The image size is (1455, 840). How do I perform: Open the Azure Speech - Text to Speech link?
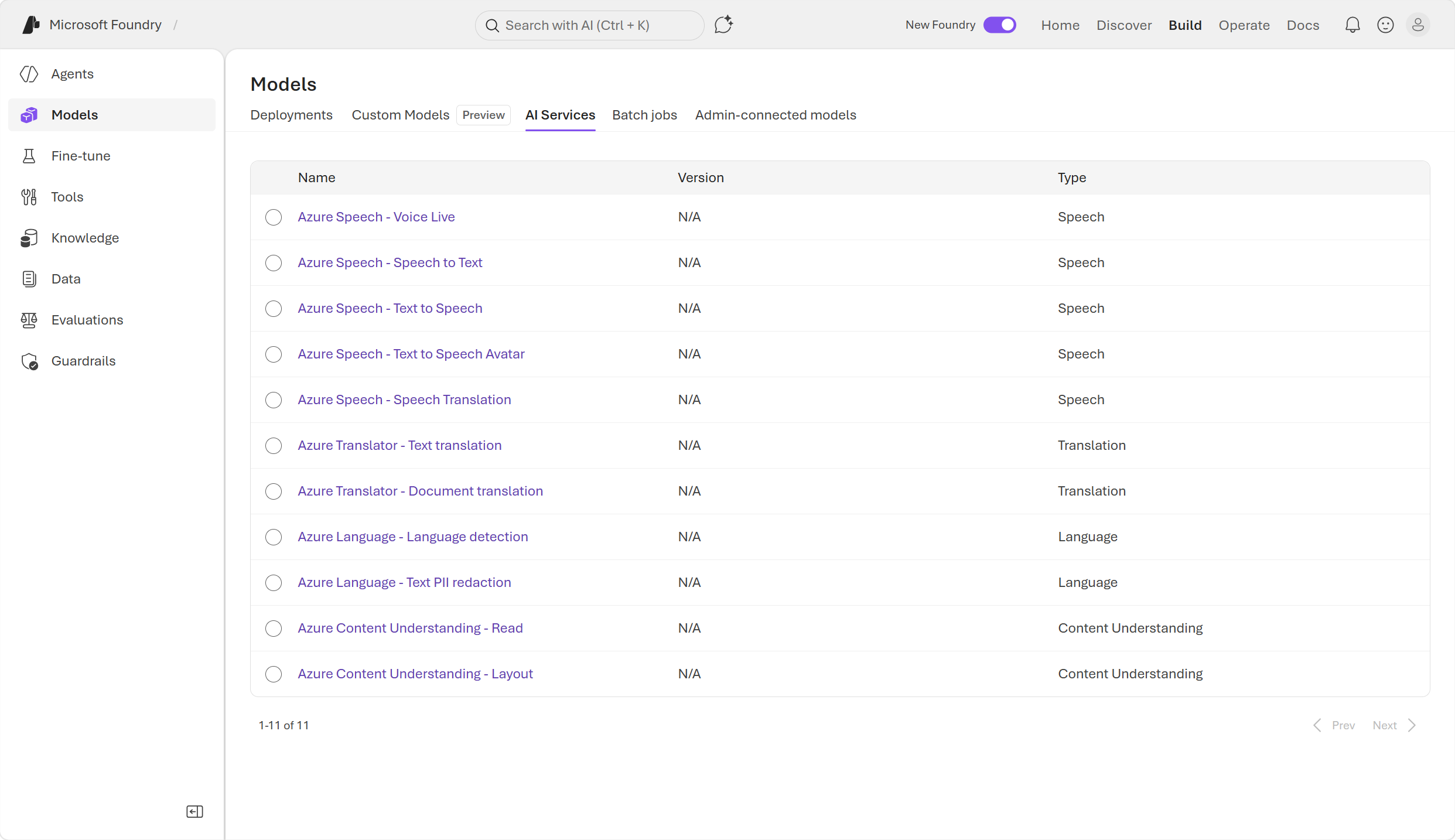[x=390, y=308]
